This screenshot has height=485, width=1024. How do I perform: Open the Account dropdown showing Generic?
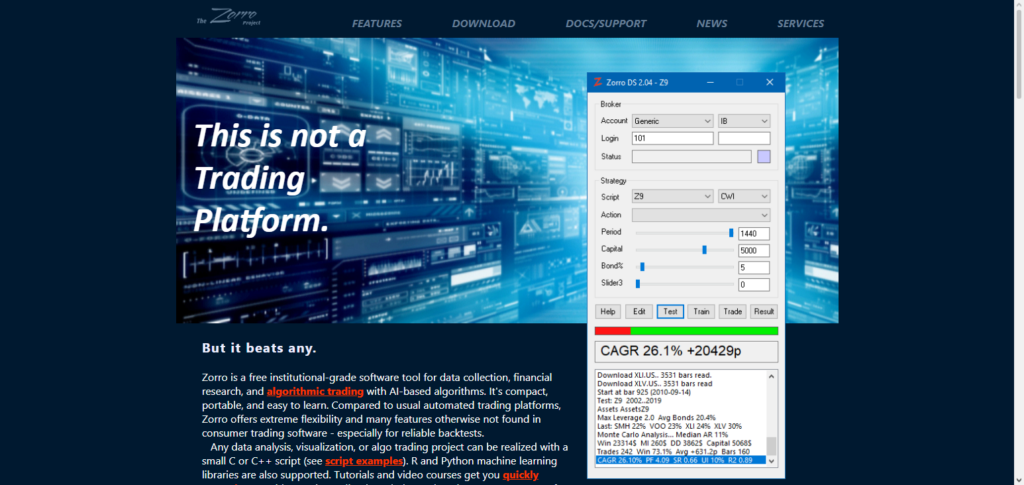[x=672, y=121]
